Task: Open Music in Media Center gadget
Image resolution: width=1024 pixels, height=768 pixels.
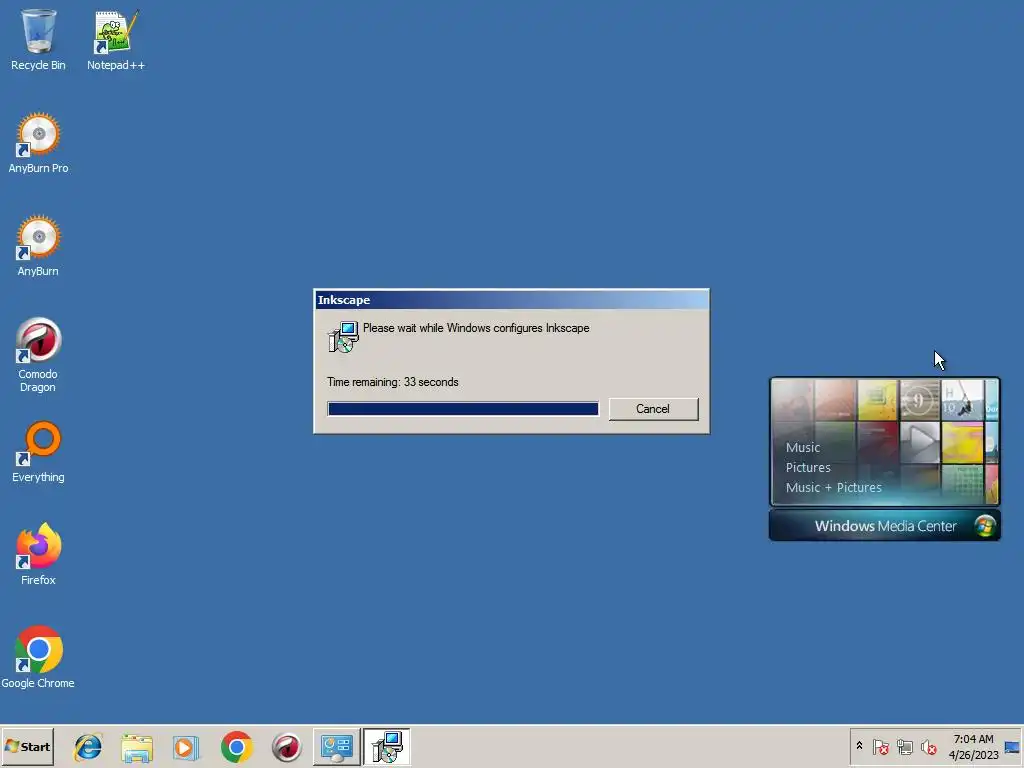Action: (x=803, y=447)
